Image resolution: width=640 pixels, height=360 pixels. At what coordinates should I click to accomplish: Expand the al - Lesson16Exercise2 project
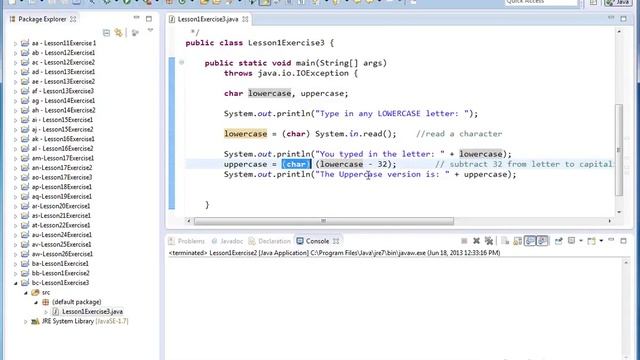coord(16,149)
